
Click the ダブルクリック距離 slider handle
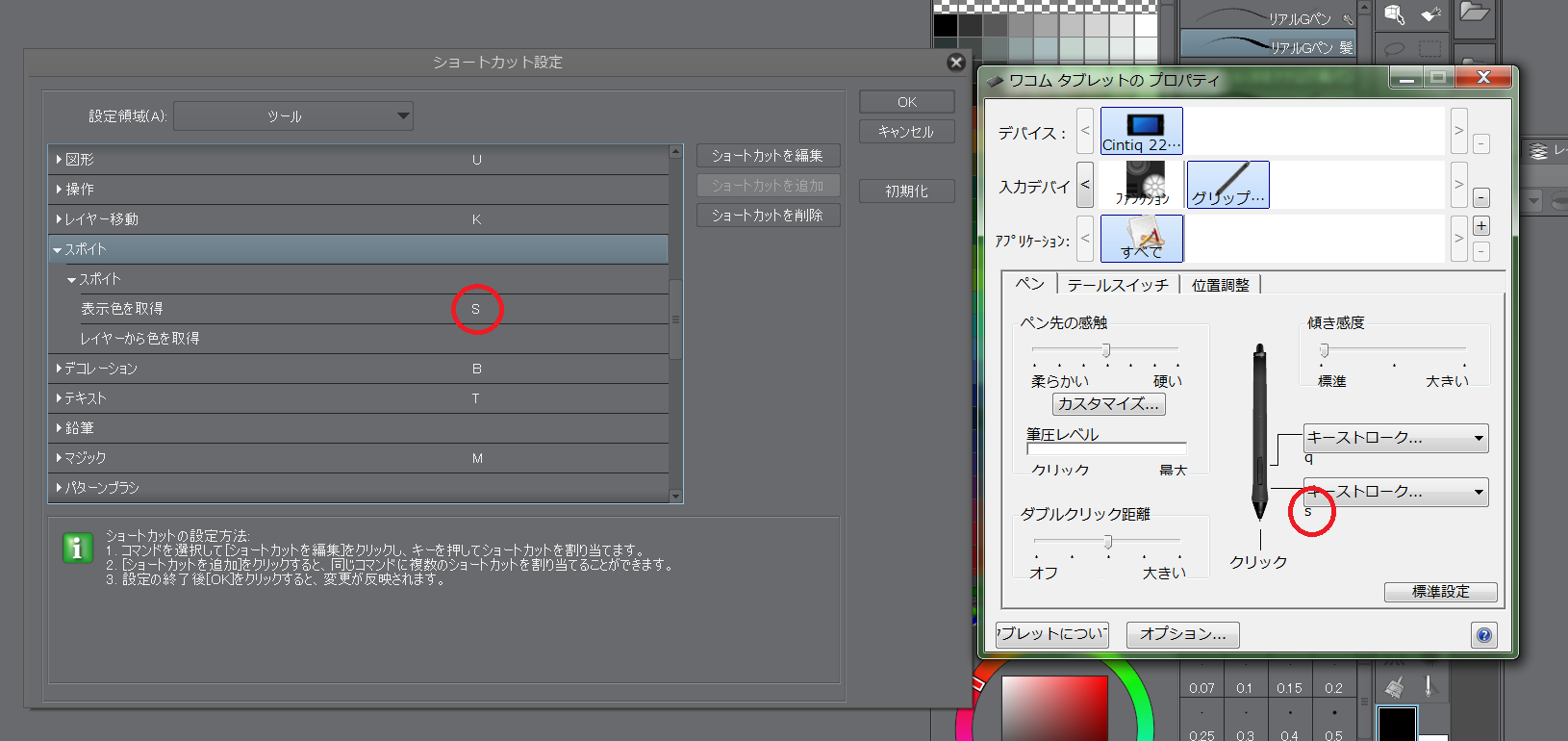pyautogui.click(x=1108, y=542)
